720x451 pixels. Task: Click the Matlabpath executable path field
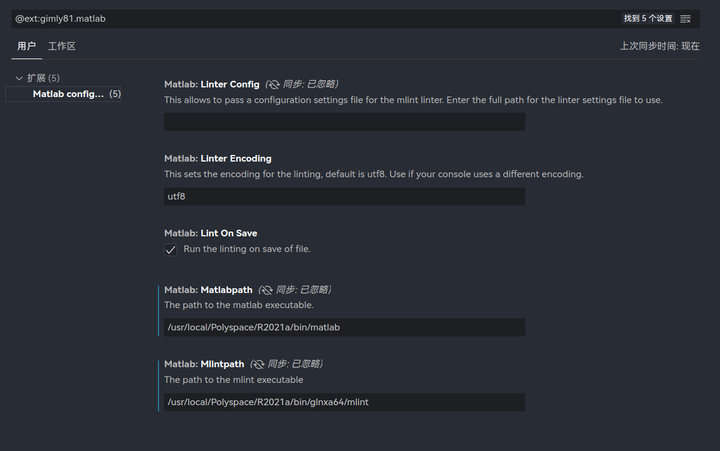click(344, 327)
